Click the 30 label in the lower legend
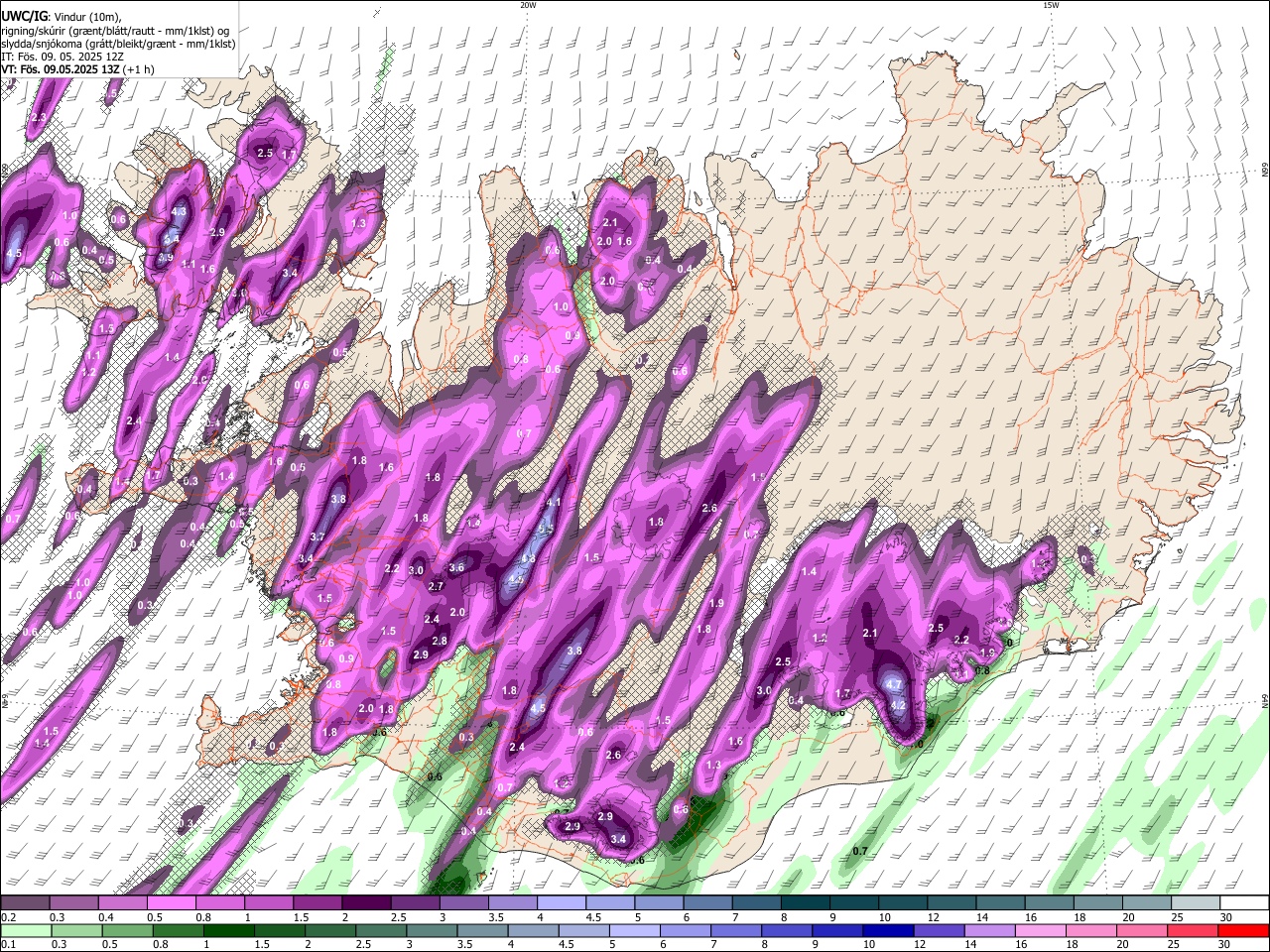Viewport: 1270px width, 952px height. pyautogui.click(x=1223, y=944)
